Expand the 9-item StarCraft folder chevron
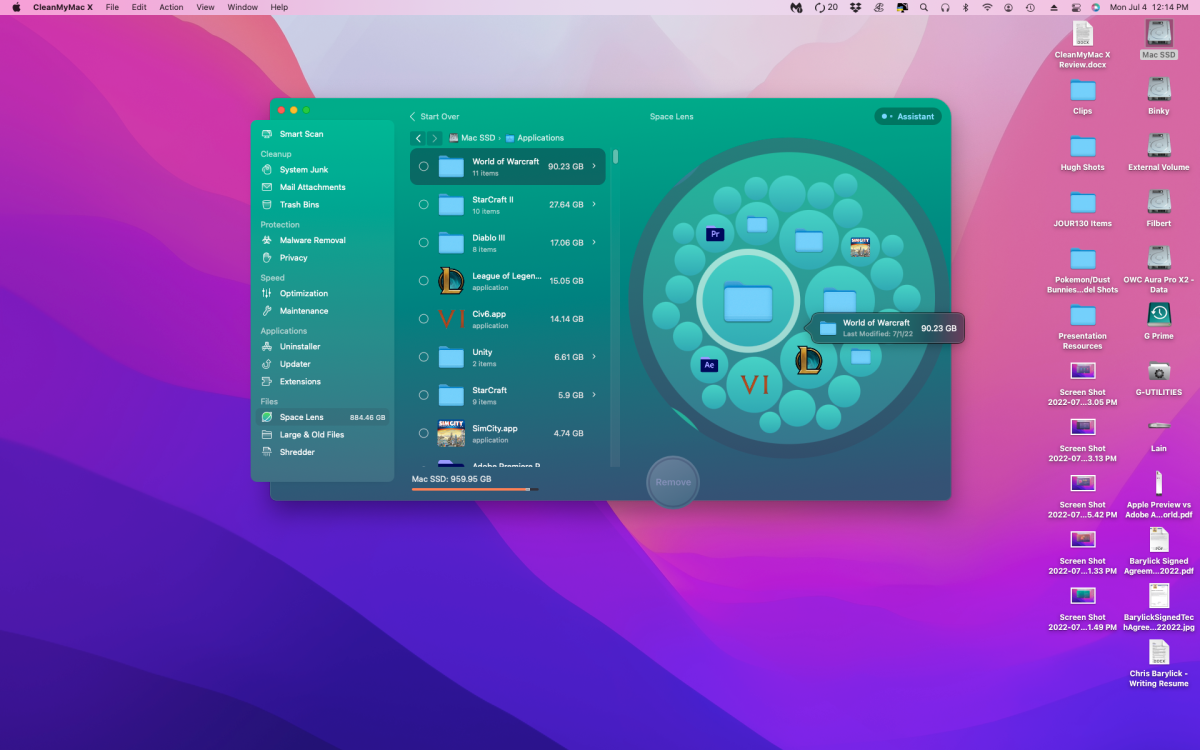Image resolution: width=1200 pixels, height=750 pixels. pos(594,395)
